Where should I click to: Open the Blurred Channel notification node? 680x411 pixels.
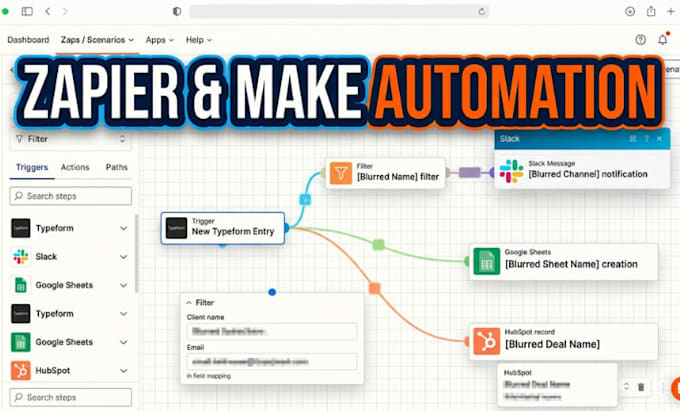pyautogui.click(x=582, y=170)
